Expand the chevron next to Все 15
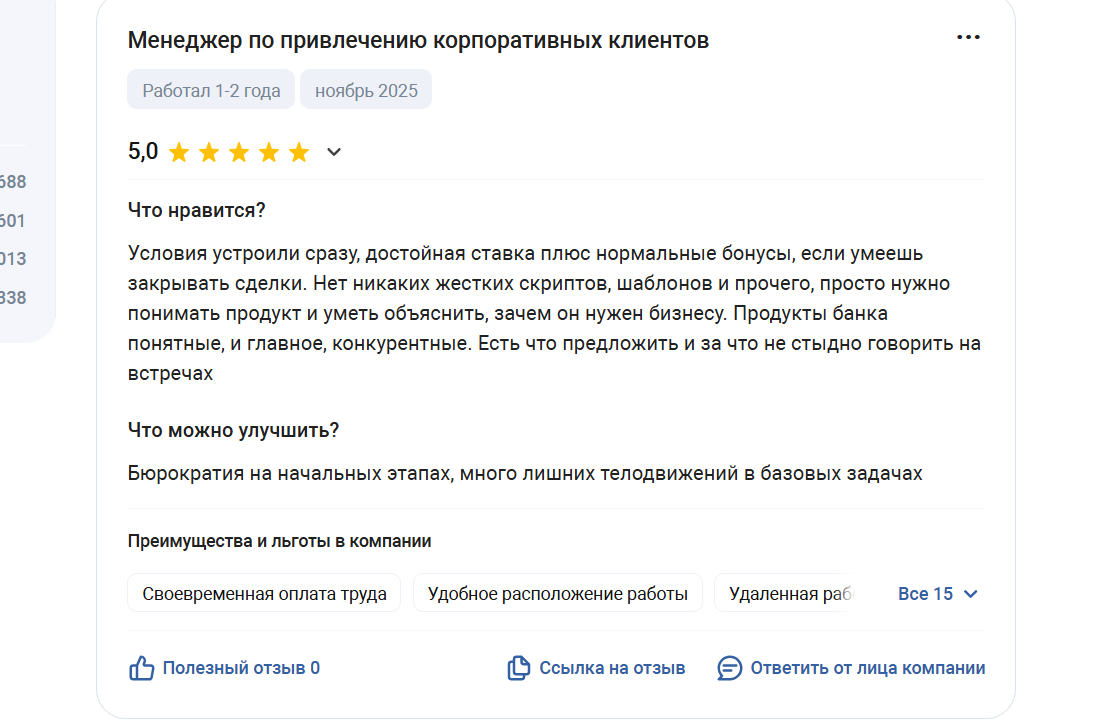The height and width of the screenshot is (726, 1104). [x=971, y=594]
